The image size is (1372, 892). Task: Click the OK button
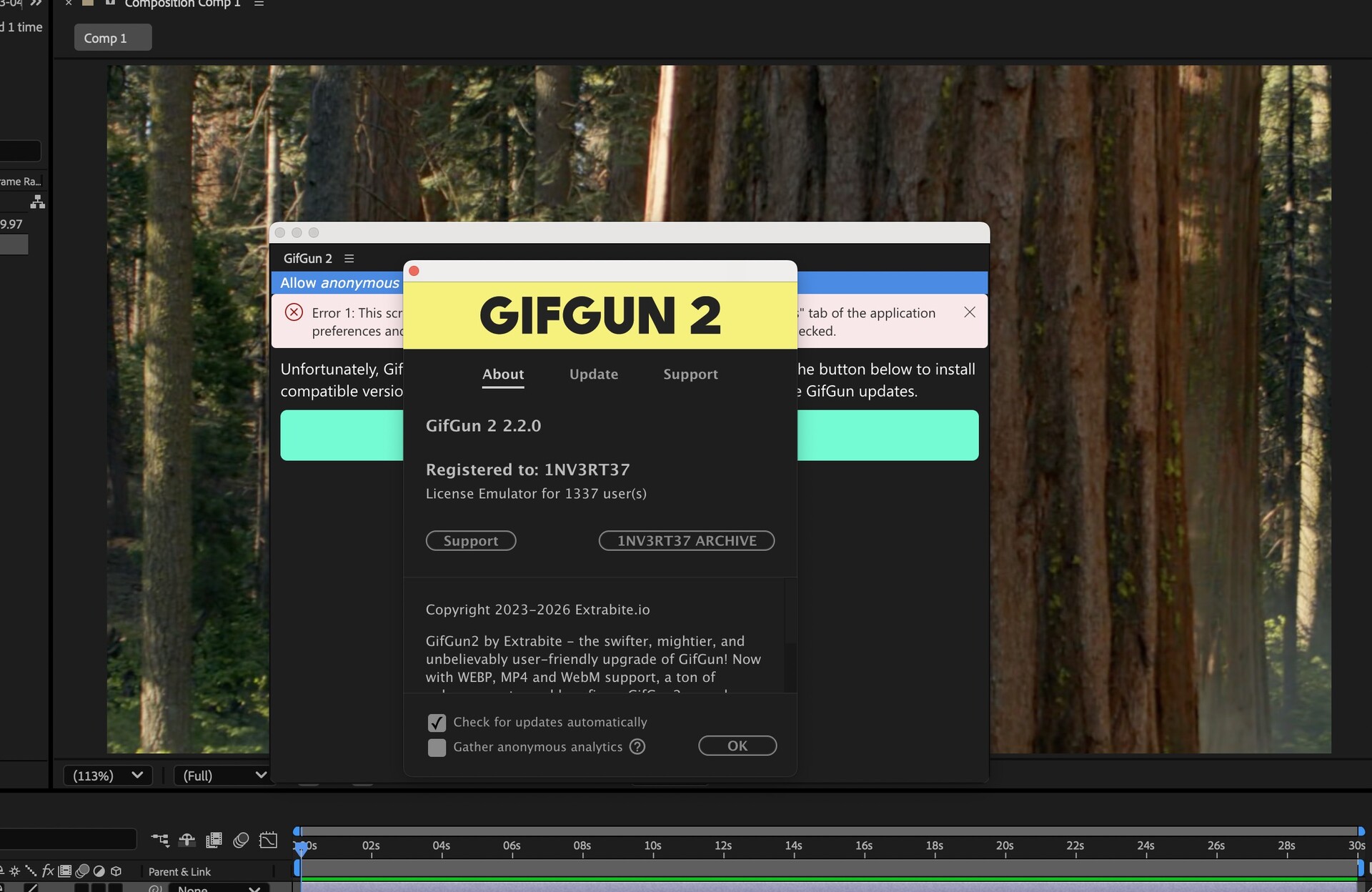pyautogui.click(x=737, y=745)
